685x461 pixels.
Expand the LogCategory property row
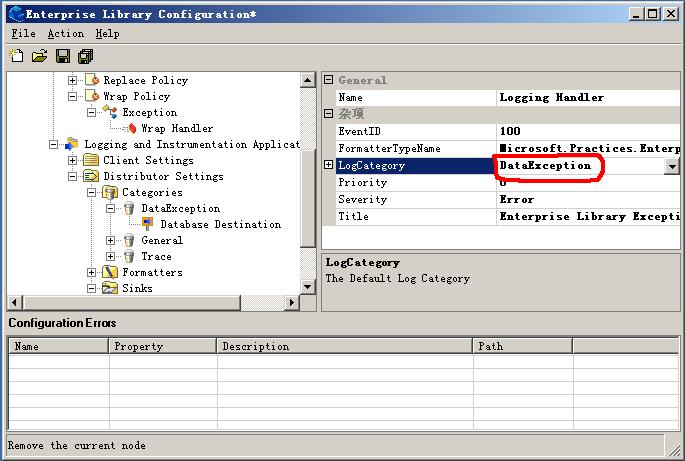(x=329, y=165)
